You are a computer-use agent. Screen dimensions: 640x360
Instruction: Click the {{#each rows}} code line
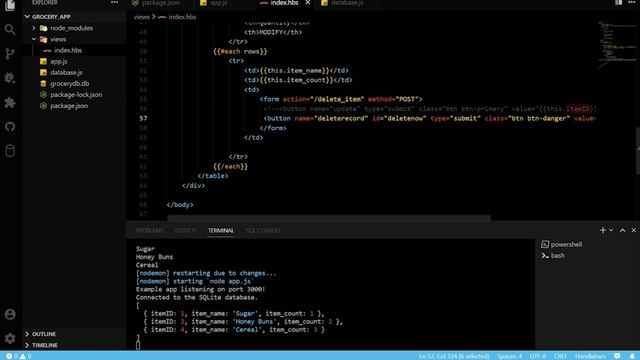240,51
